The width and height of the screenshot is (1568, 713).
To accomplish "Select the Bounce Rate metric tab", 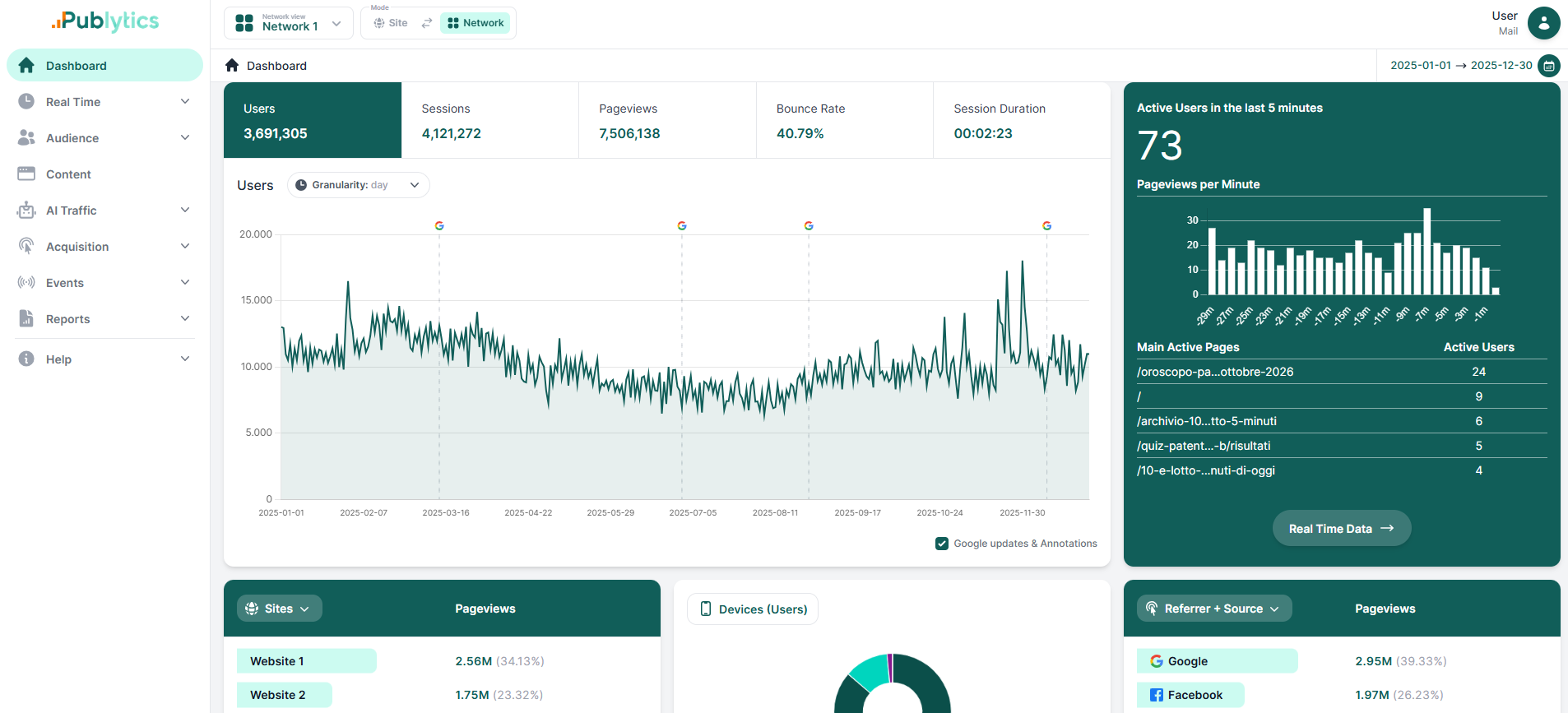I will 845,120.
